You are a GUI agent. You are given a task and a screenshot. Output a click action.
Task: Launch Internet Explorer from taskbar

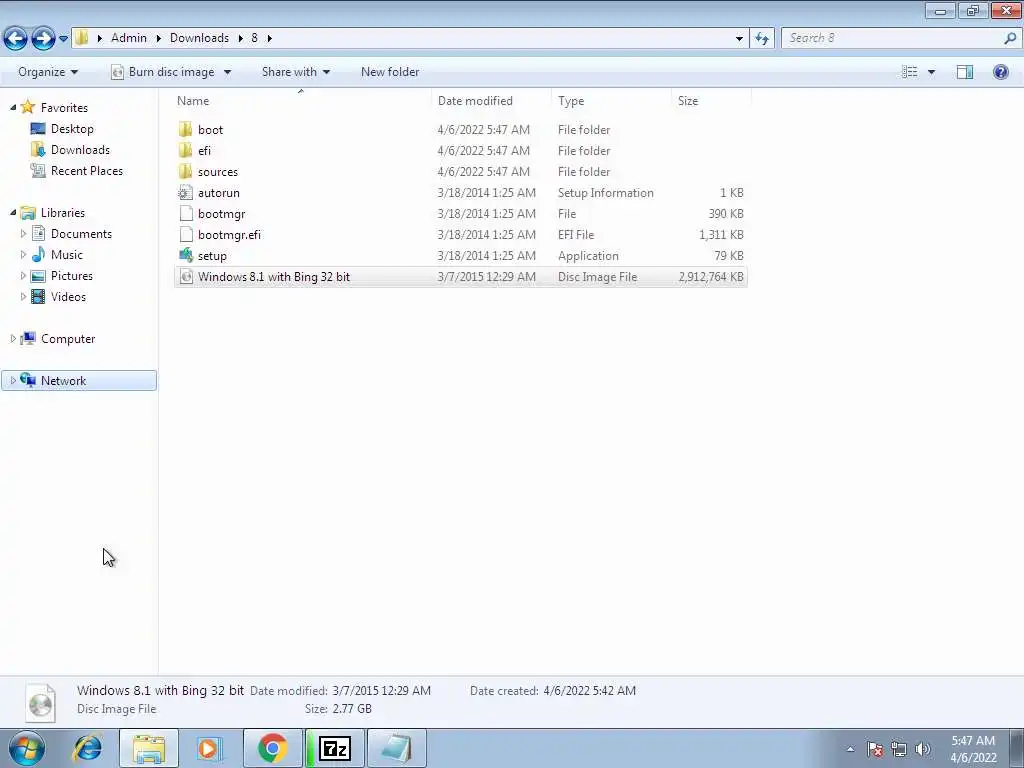pos(88,748)
